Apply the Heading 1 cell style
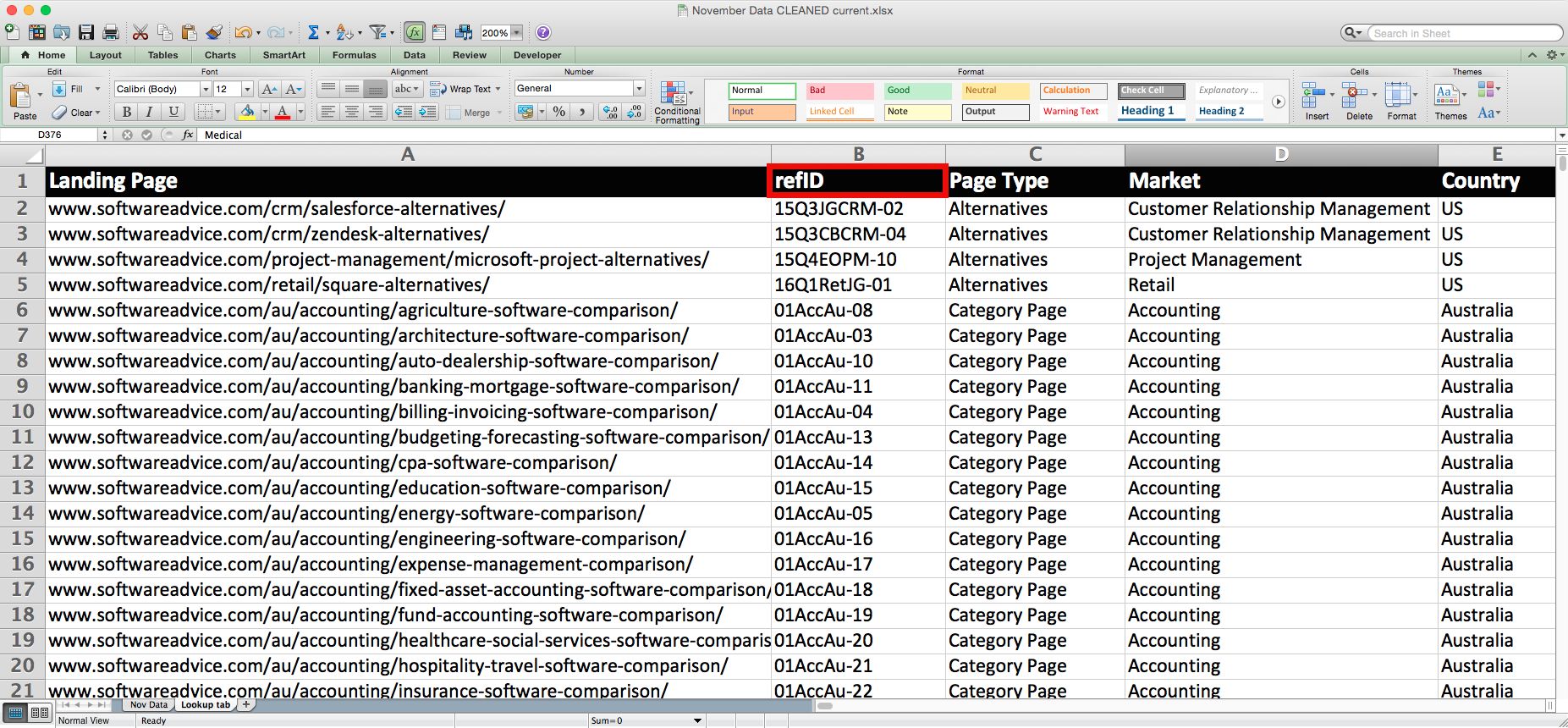1568x728 pixels. [1147, 111]
